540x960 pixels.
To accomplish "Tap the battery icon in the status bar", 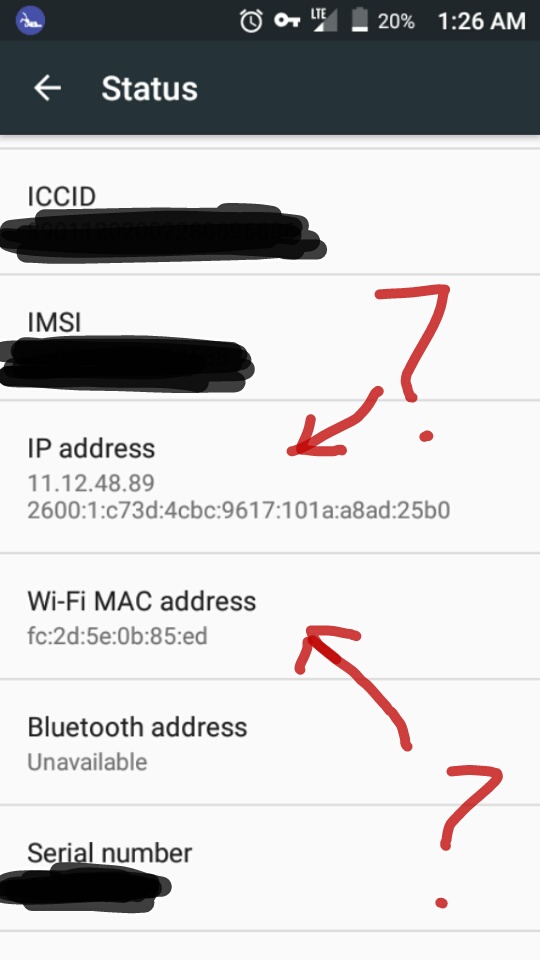I will point(359,20).
